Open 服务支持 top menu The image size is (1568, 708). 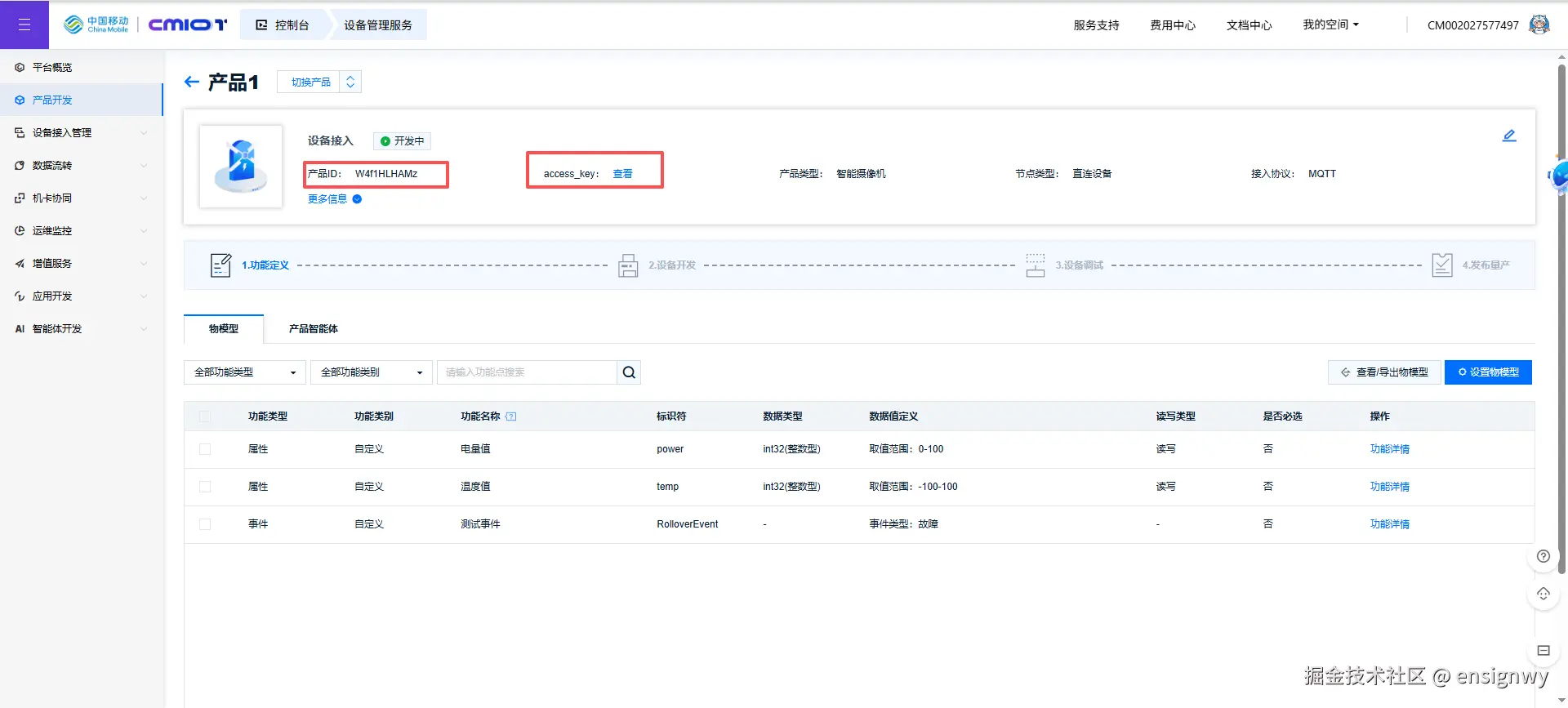click(1096, 25)
